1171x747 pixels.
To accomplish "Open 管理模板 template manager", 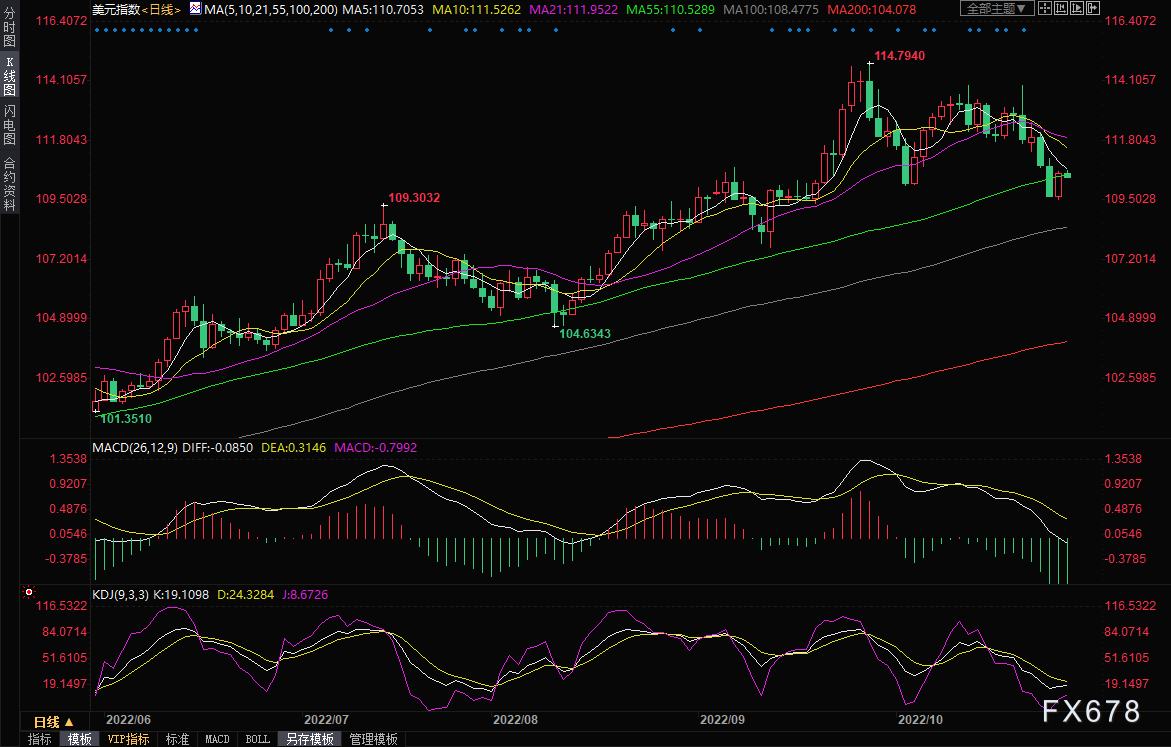I will pyautogui.click(x=372, y=739).
